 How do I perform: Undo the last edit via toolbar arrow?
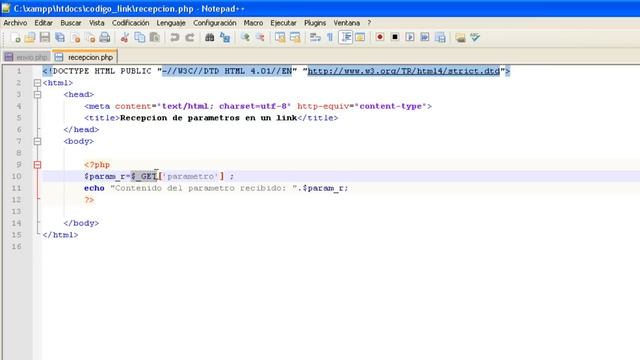[174, 38]
